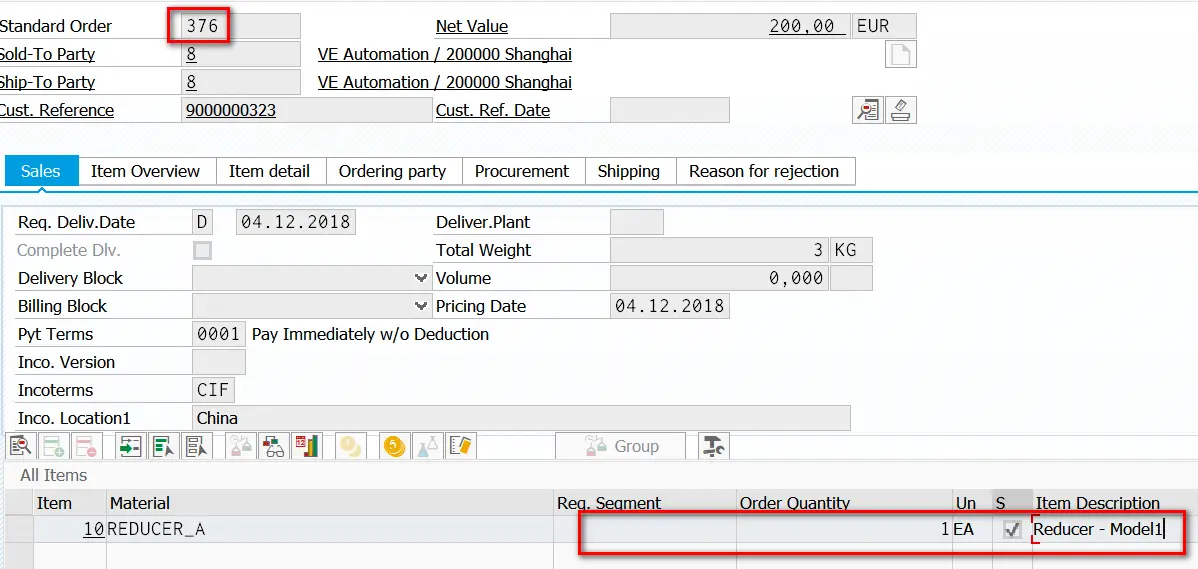Viewport: 1198px width, 569px height.
Task: Click the Material column header
Action: [x=330, y=503]
